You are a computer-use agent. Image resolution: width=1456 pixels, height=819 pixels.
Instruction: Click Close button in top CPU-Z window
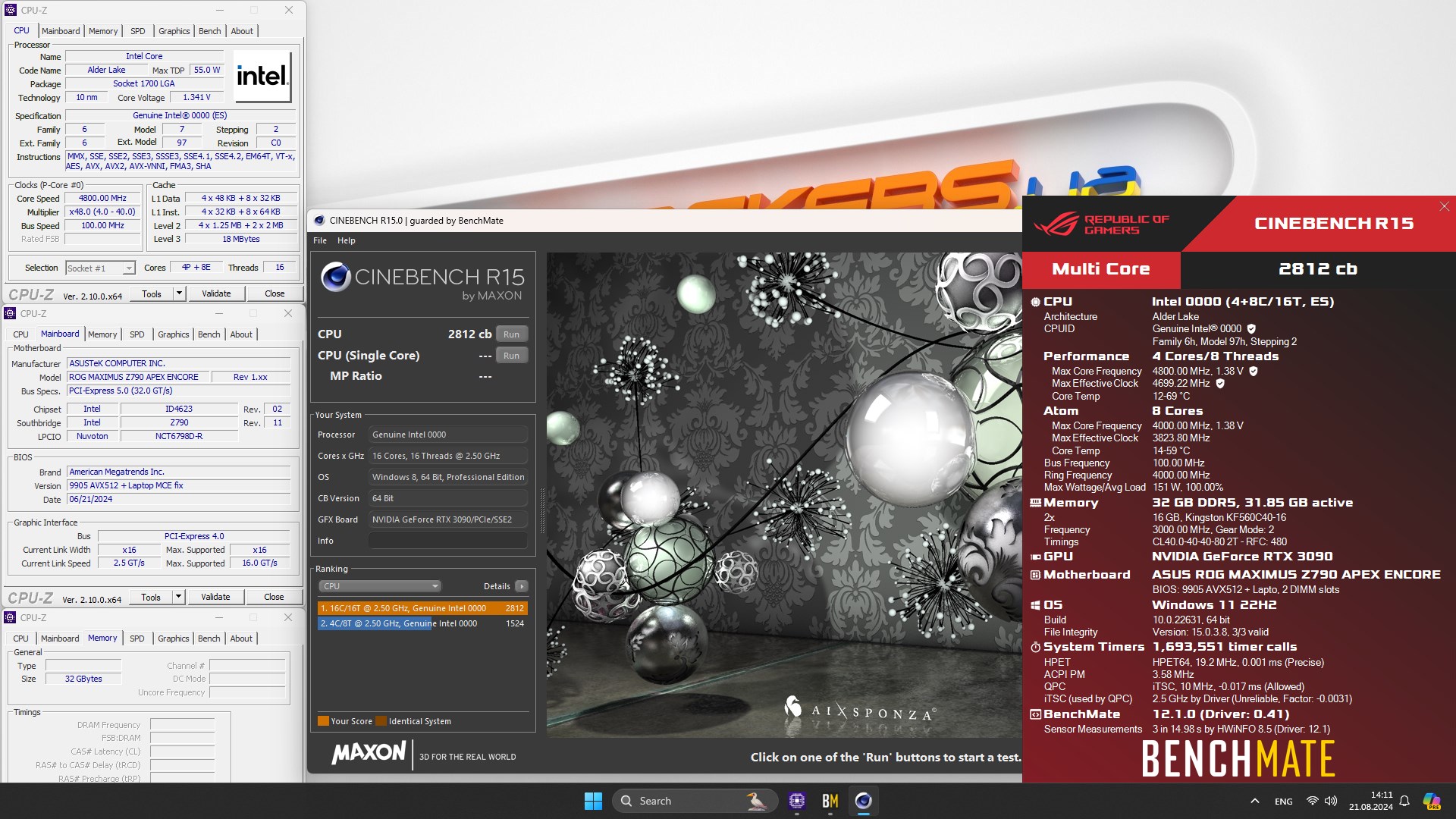[x=275, y=293]
